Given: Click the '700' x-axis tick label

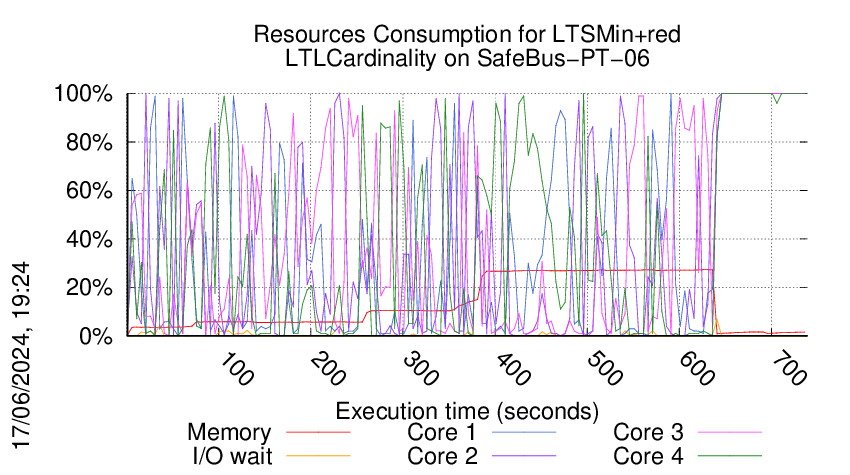Looking at the screenshot, I should [x=790, y=369].
